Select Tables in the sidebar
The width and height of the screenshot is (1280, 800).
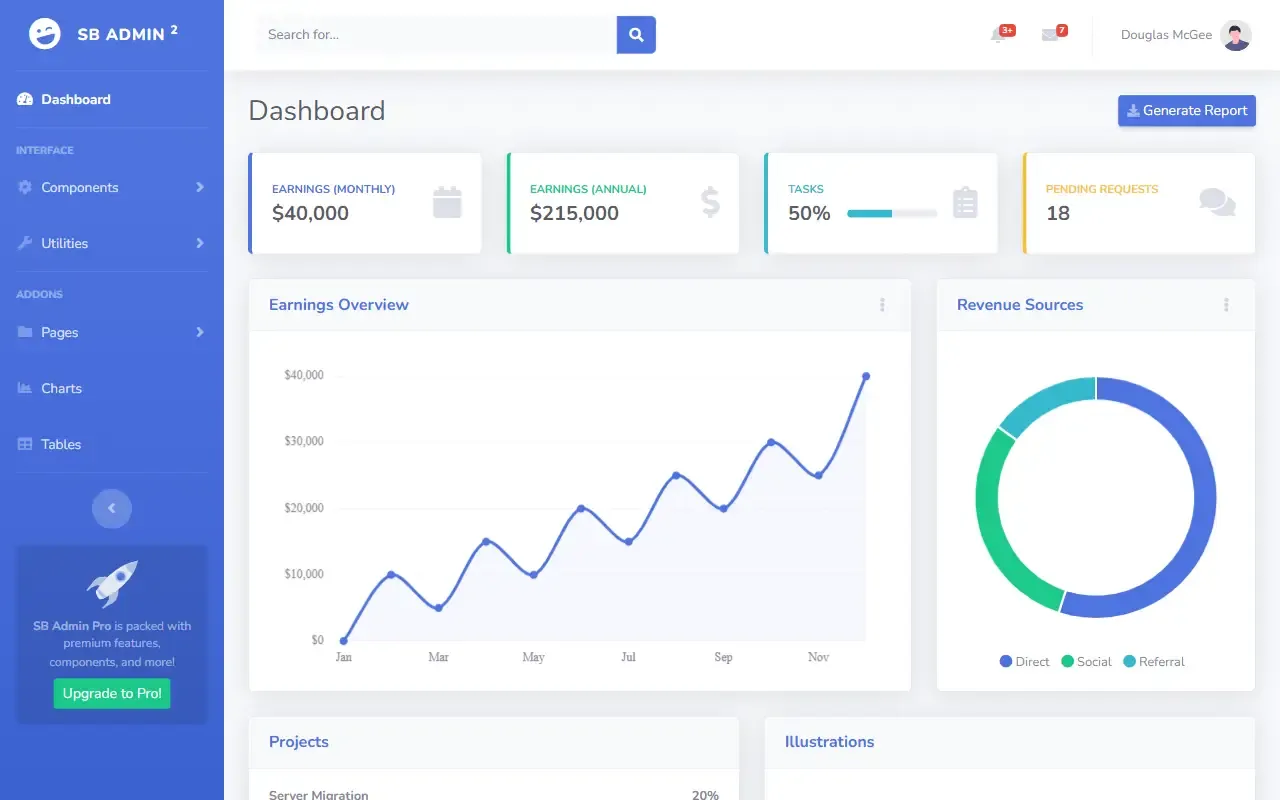point(112,444)
